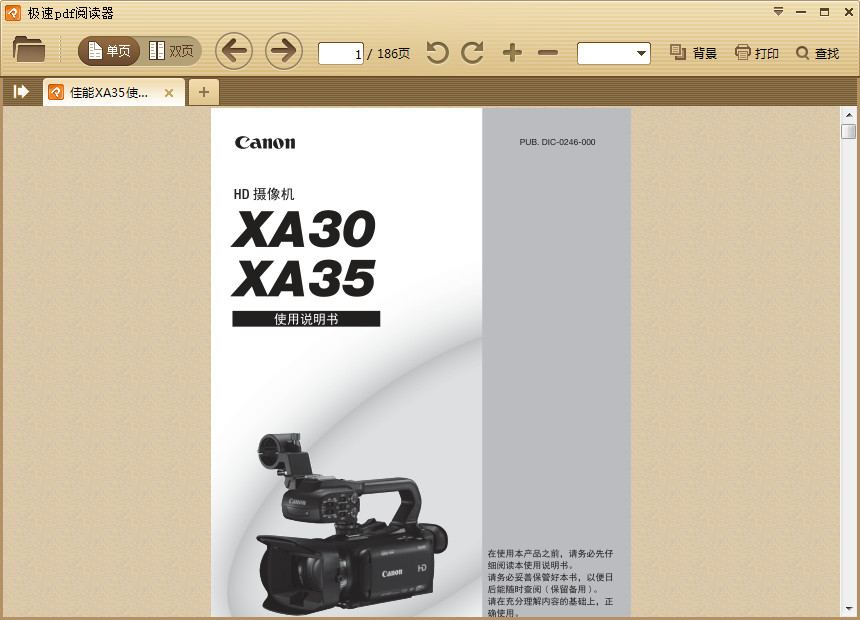Viewport: 860px width, 620px height.
Task: Rotate the page clockwise
Action: (472, 53)
